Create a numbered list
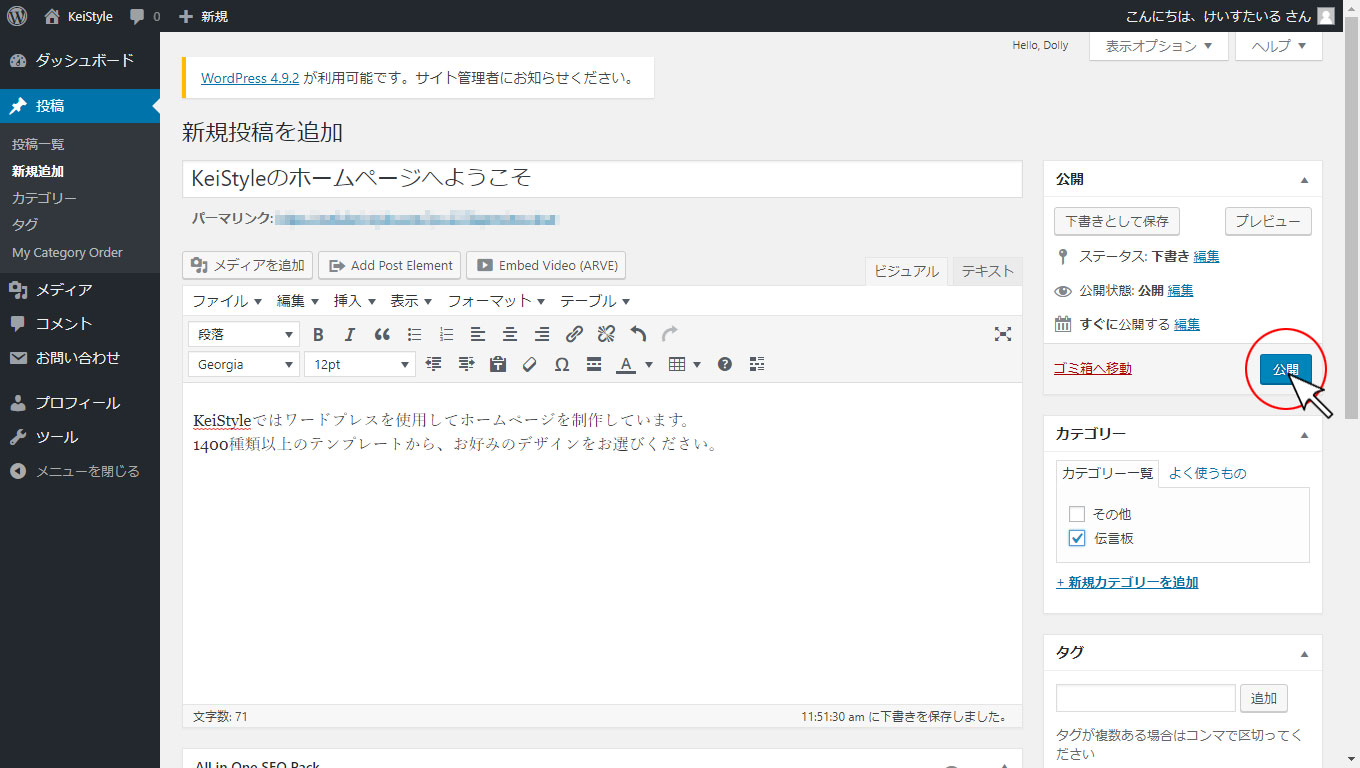 (446, 334)
